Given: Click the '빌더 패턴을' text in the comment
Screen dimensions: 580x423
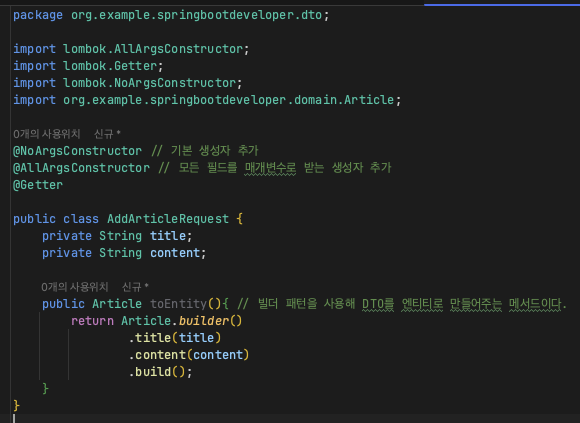Looking at the screenshot, I should [287, 304].
